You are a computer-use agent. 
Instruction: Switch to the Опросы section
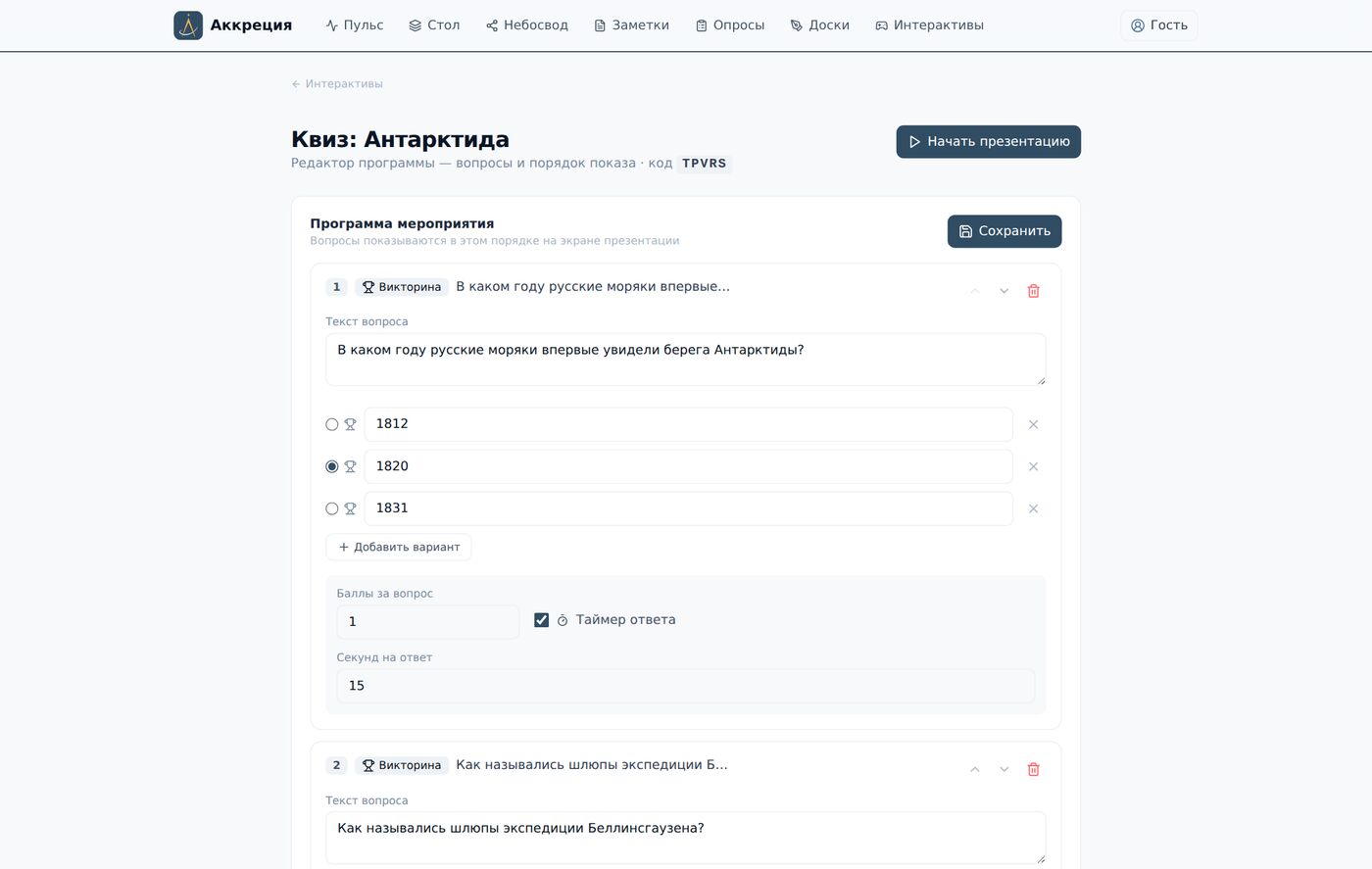click(730, 25)
